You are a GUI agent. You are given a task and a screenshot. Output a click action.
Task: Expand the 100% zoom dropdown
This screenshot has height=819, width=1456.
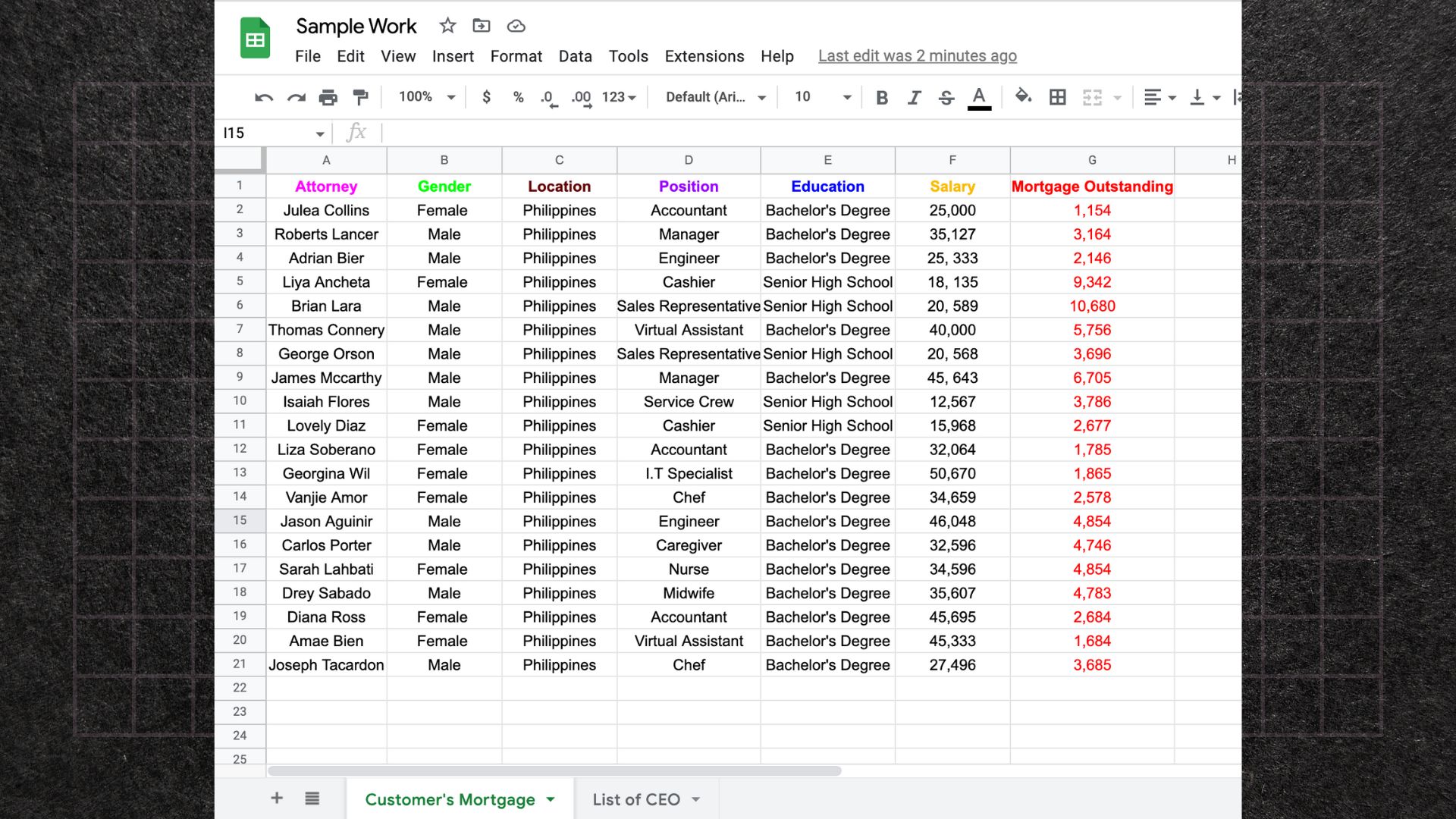pos(427,97)
